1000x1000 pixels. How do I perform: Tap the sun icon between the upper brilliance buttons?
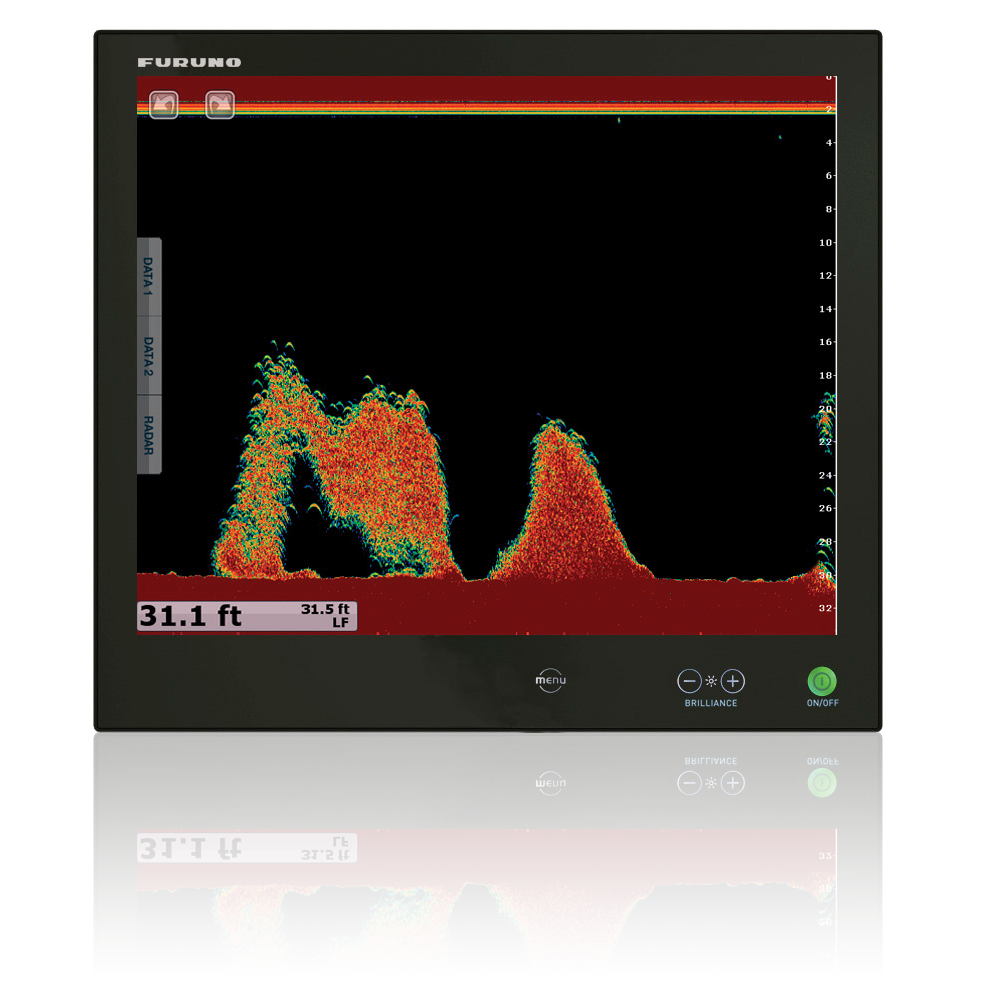pos(711,682)
